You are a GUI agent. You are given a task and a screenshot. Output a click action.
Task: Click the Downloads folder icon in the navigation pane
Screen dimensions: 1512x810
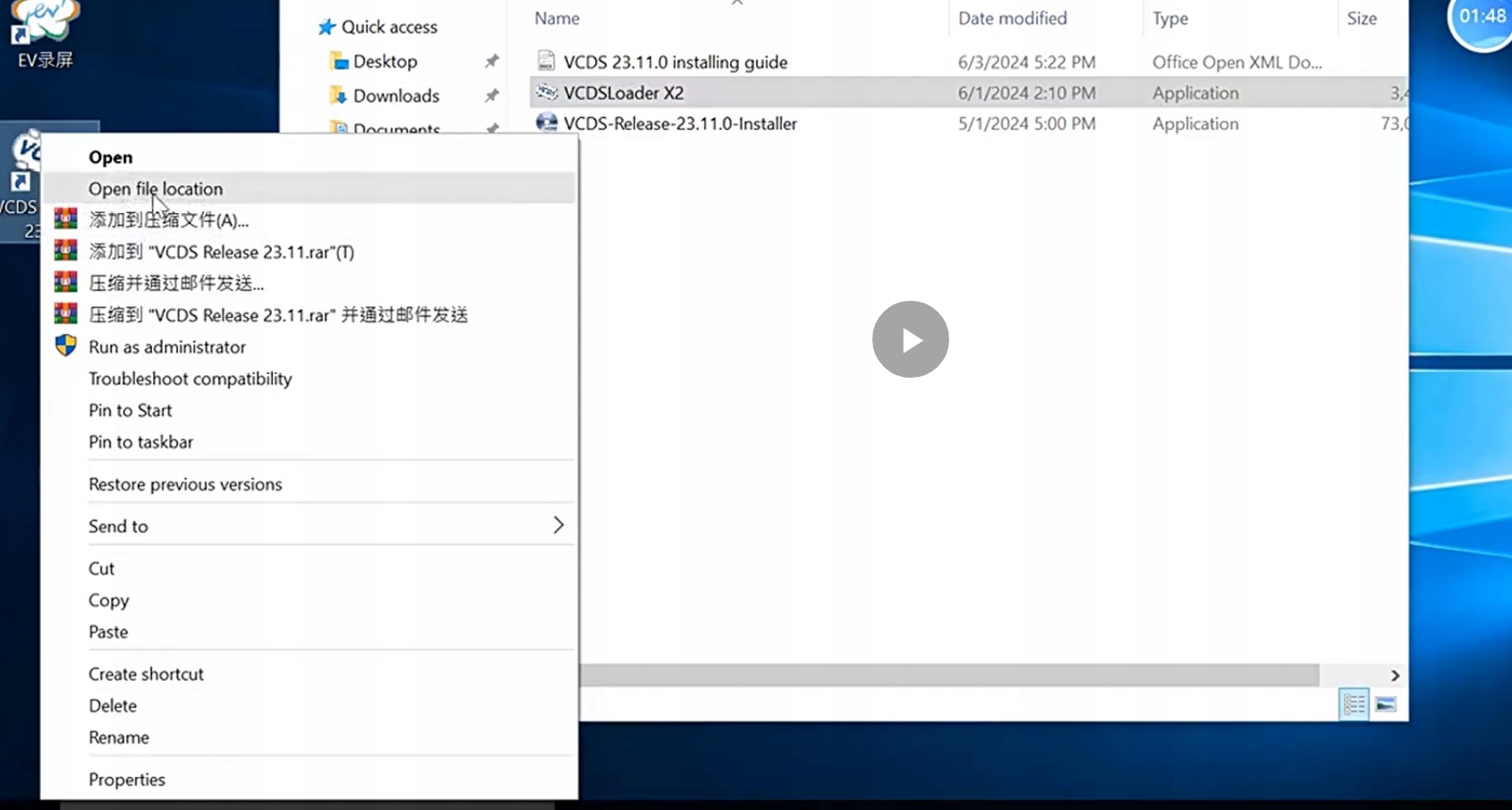[339, 95]
